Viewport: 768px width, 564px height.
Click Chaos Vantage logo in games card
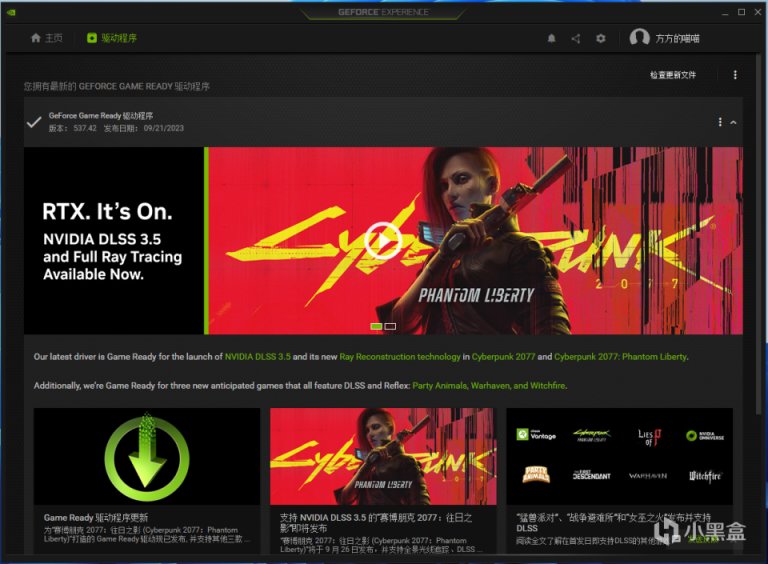click(x=536, y=435)
